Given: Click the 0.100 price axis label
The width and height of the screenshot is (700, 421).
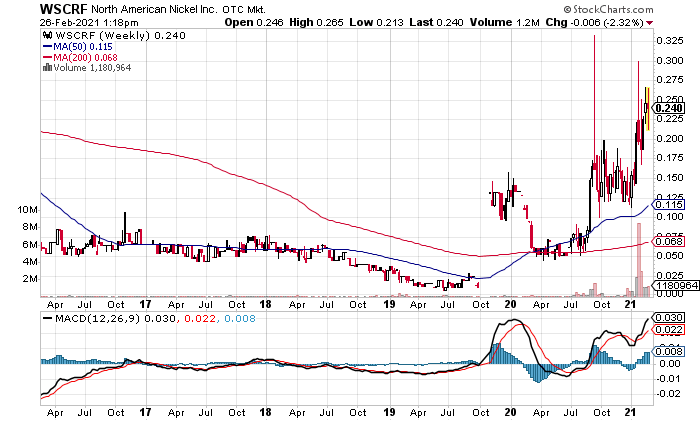Looking at the screenshot, I should coord(670,217).
